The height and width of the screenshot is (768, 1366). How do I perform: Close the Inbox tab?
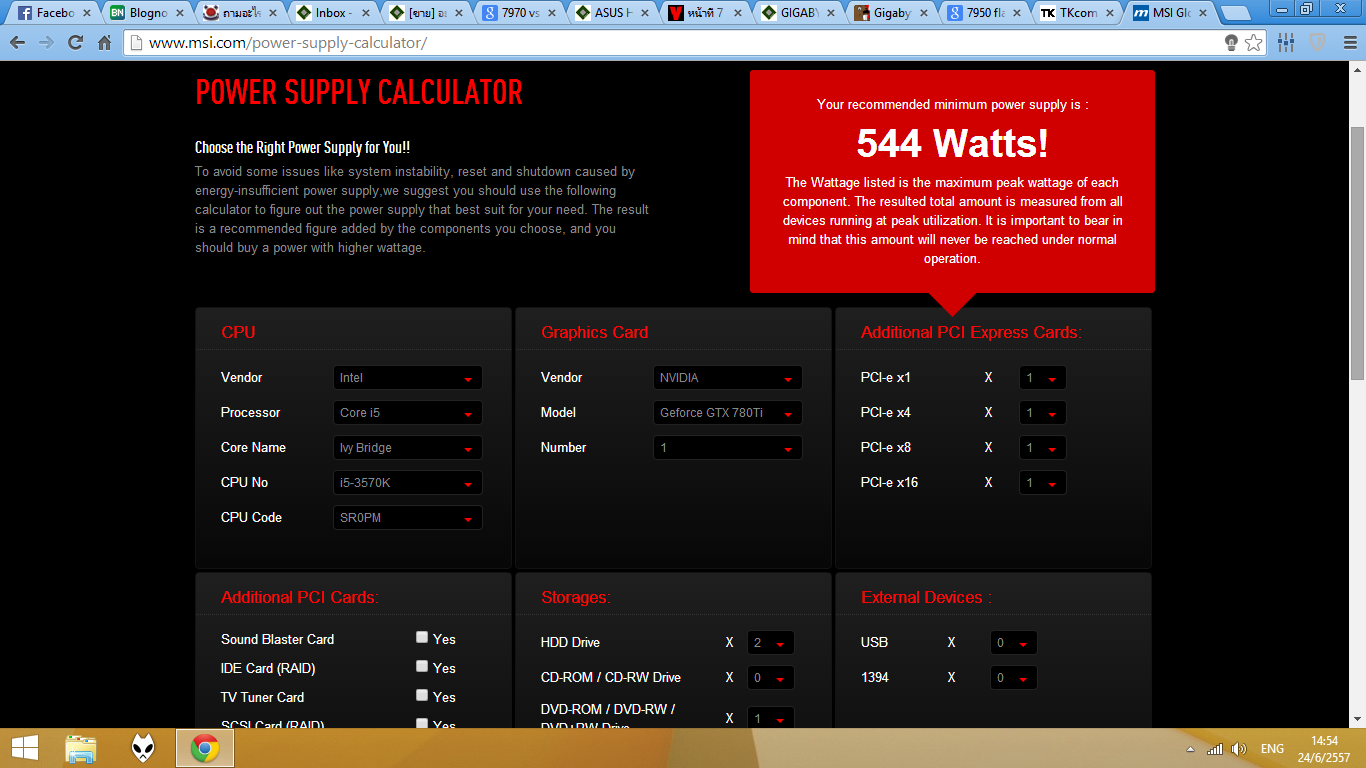point(366,13)
